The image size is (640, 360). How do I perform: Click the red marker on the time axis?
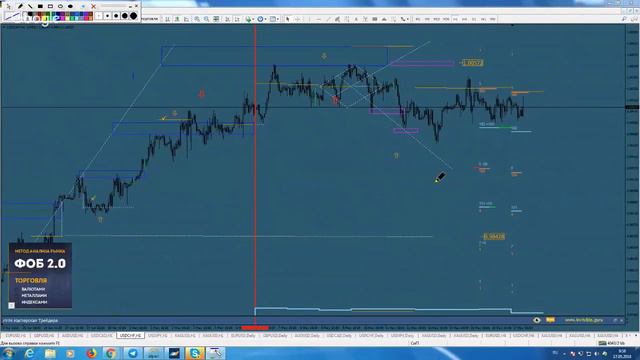[255, 328]
